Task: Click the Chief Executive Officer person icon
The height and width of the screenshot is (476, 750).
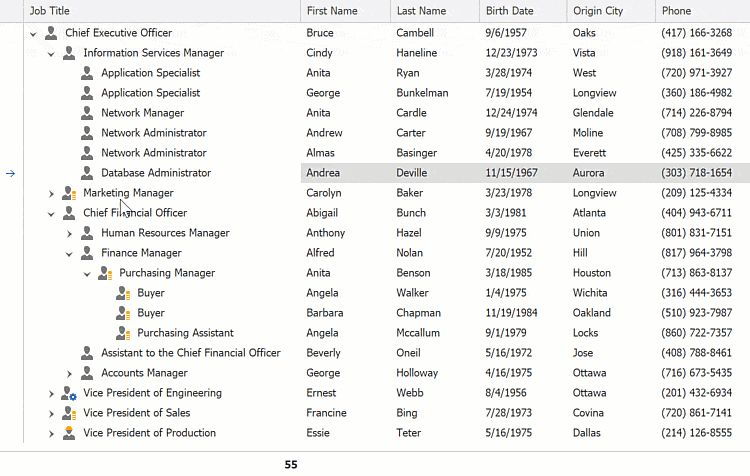Action: click(x=51, y=33)
